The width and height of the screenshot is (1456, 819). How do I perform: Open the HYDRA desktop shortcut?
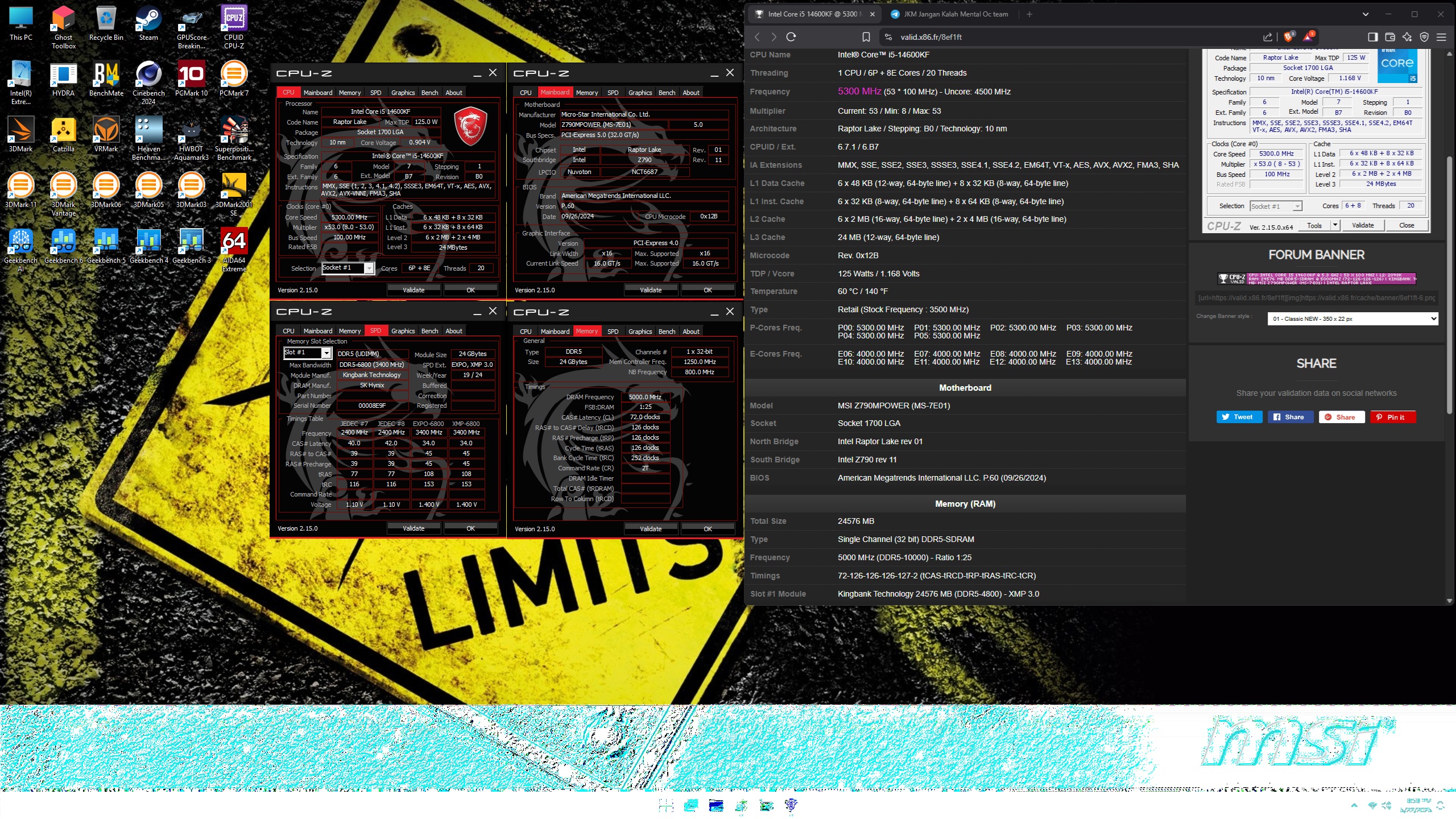(x=64, y=79)
